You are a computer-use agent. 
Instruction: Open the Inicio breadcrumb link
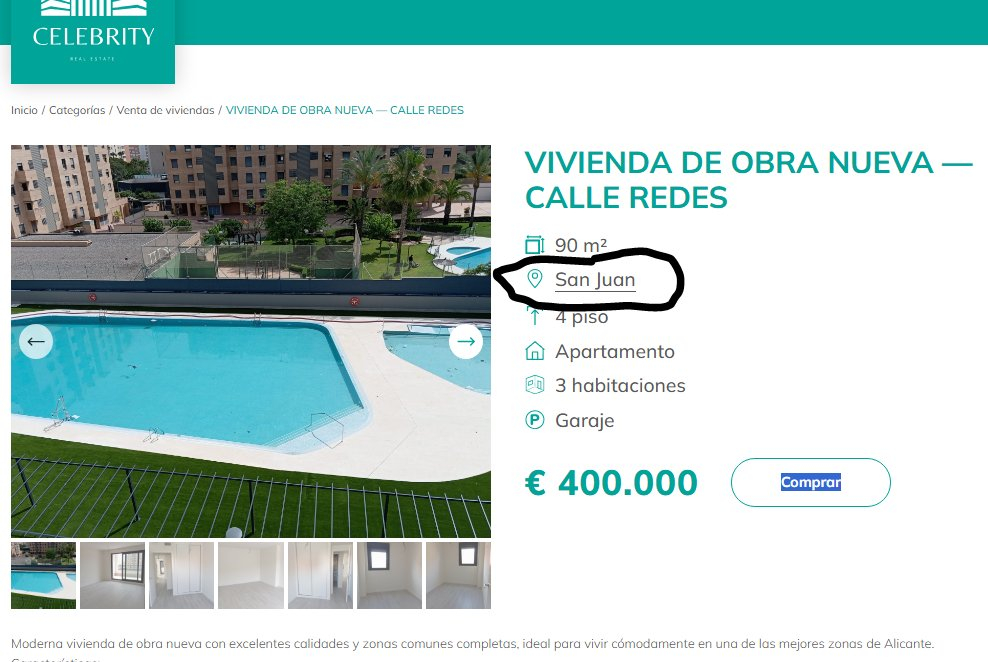[24, 110]
